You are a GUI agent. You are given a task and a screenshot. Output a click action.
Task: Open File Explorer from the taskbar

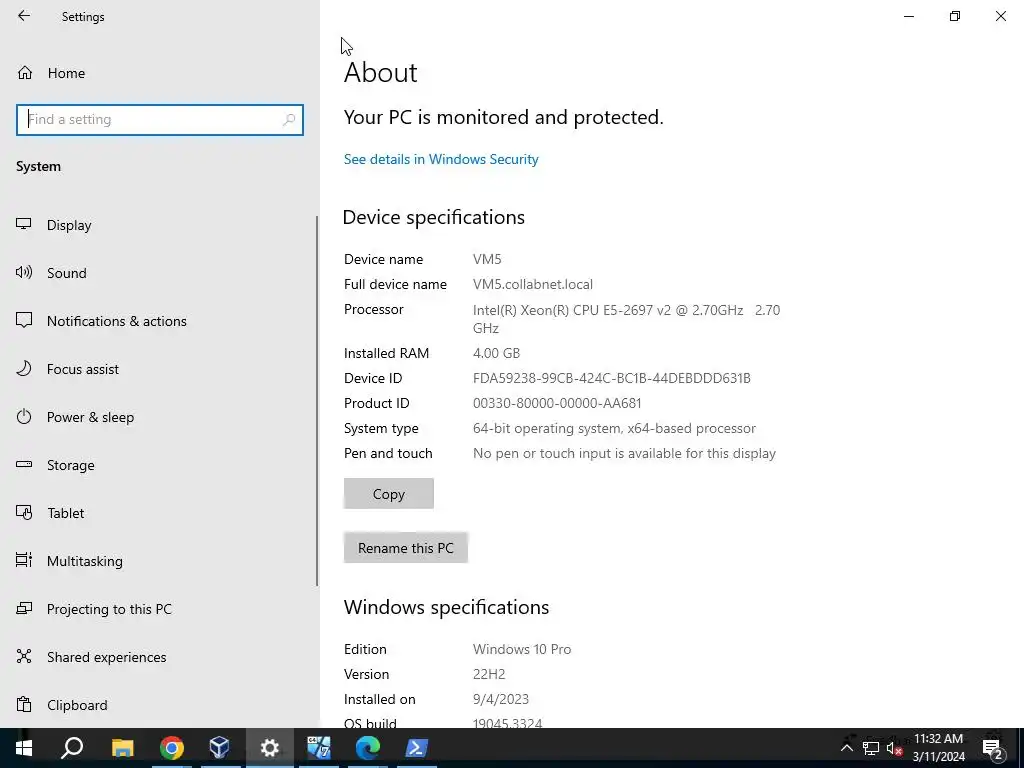pyautogui.click(x=123, y=748)
